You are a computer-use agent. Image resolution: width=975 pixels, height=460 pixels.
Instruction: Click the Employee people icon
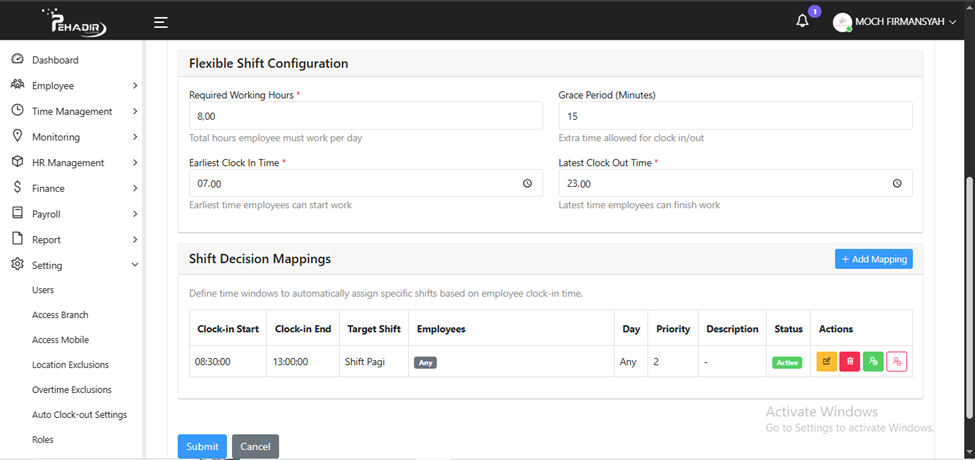point(17,85)
